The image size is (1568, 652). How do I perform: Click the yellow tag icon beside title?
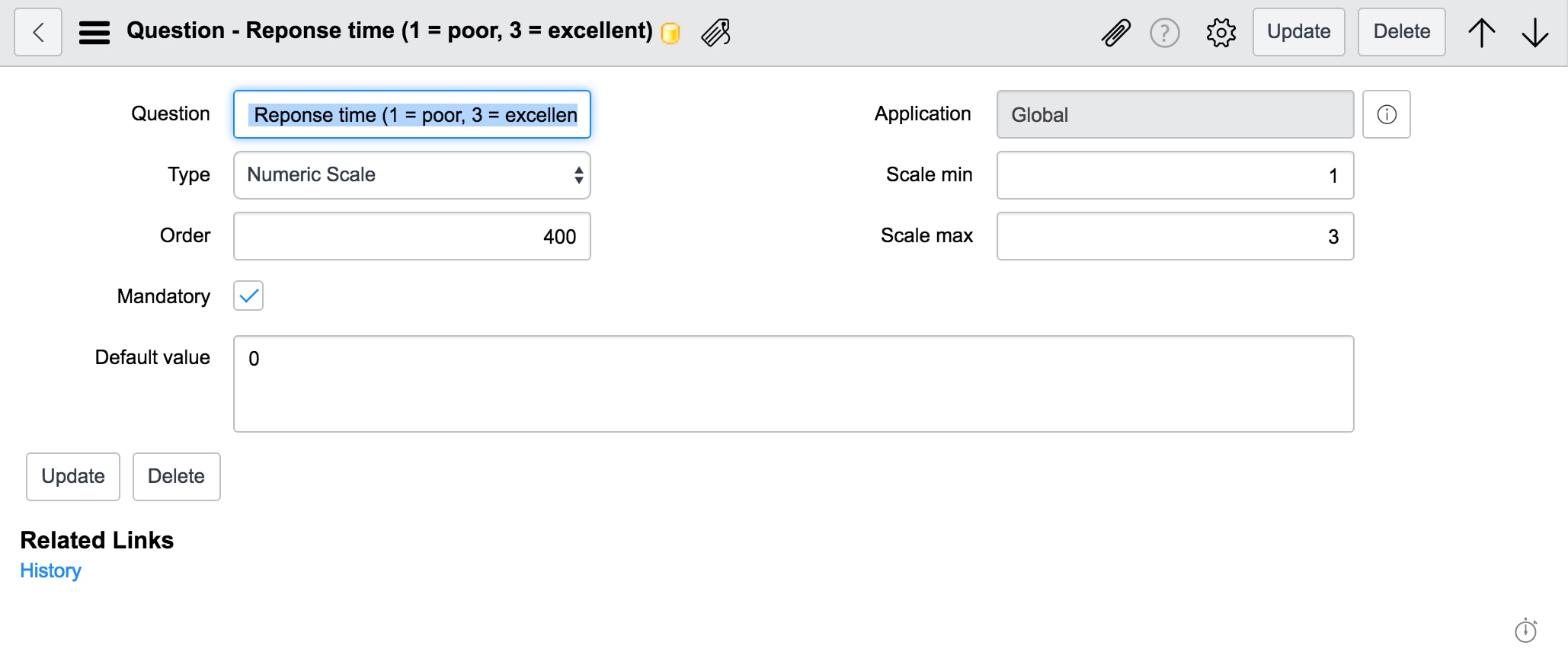(x=670, y=34)
